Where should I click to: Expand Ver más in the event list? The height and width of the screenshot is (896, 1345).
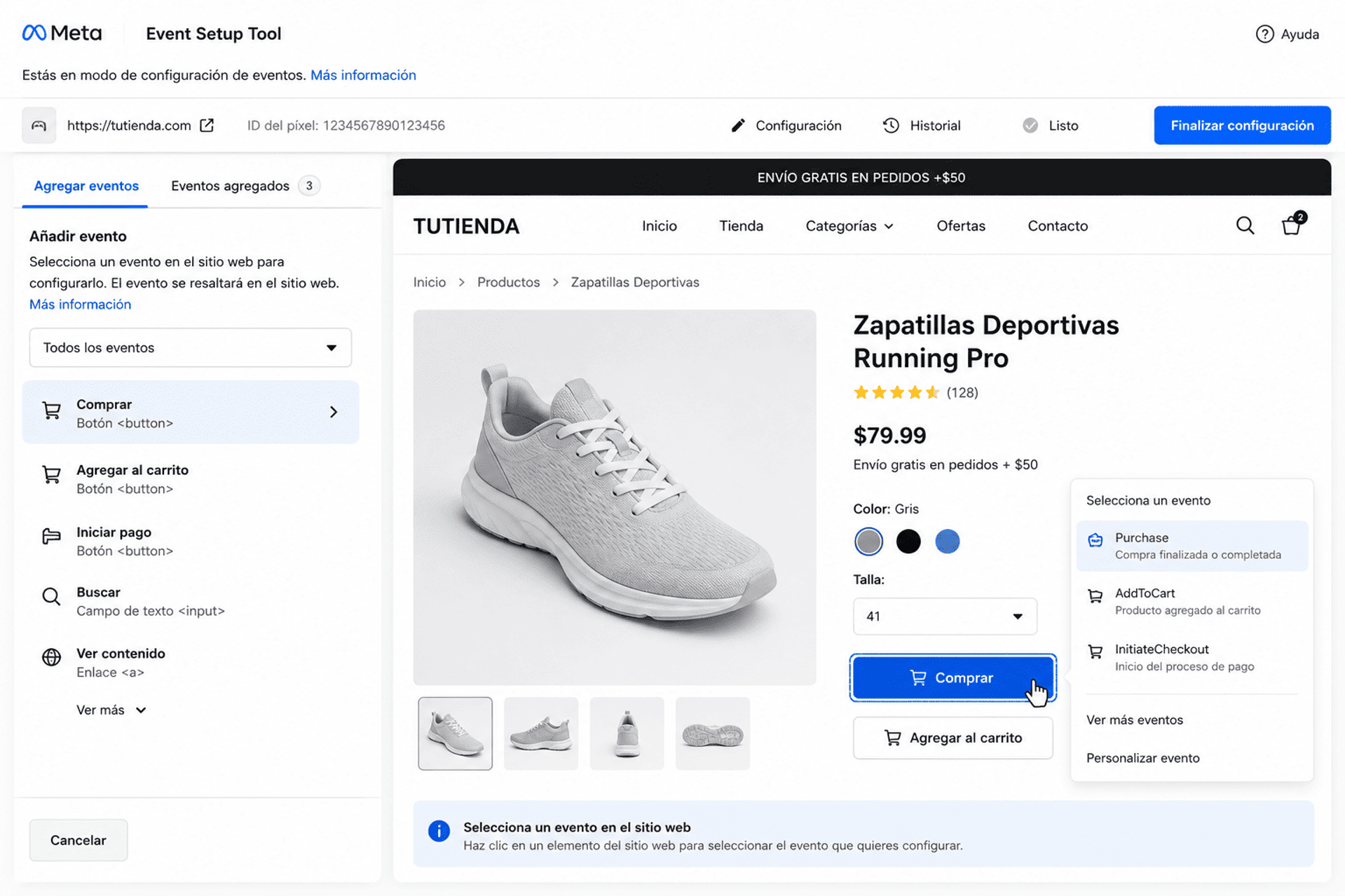coord(111,710)
